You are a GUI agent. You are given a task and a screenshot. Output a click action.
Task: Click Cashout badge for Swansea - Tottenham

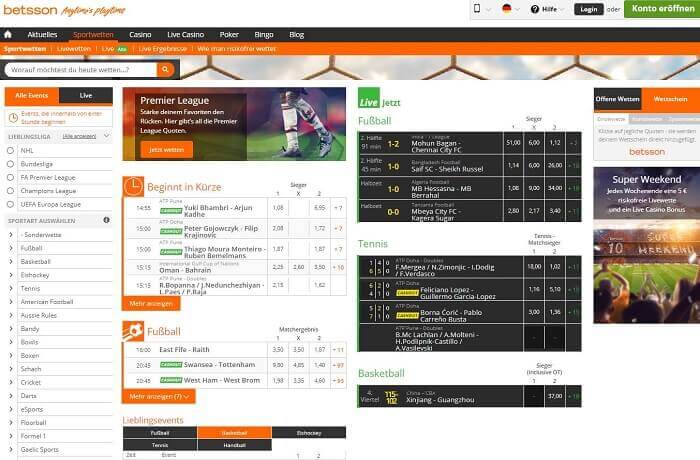171,365
